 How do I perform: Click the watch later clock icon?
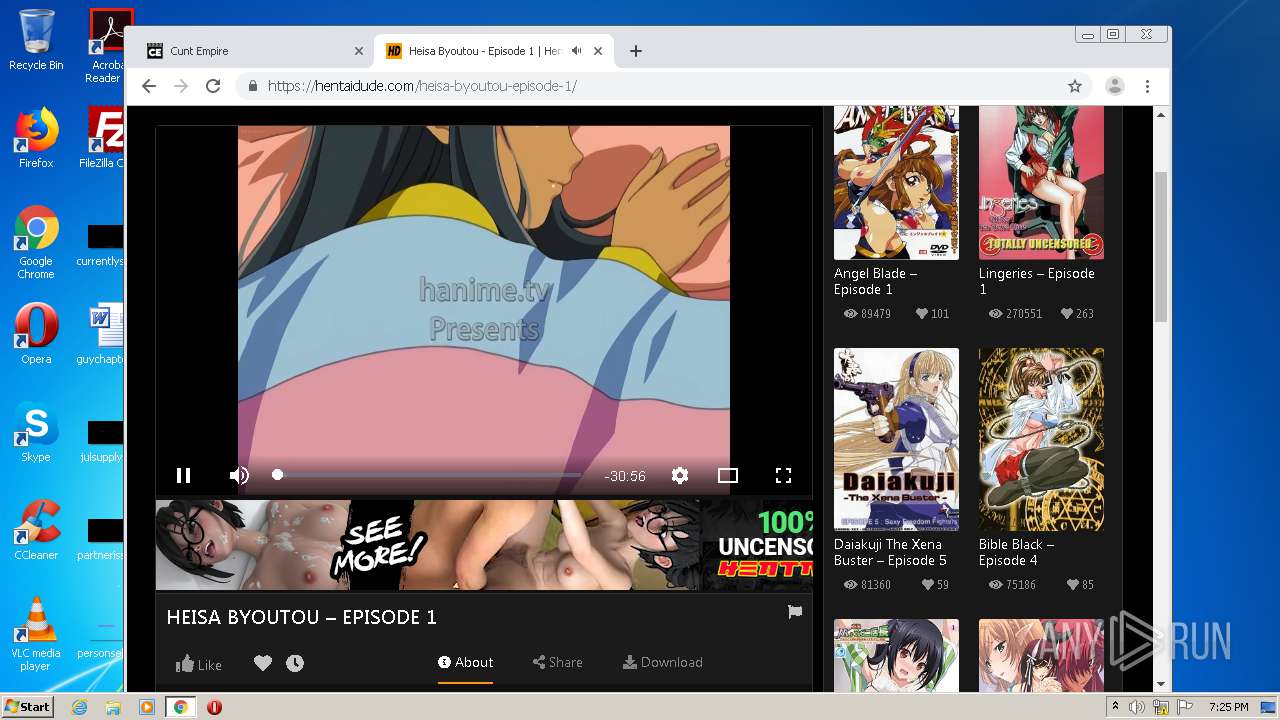(x=295, y=663)
